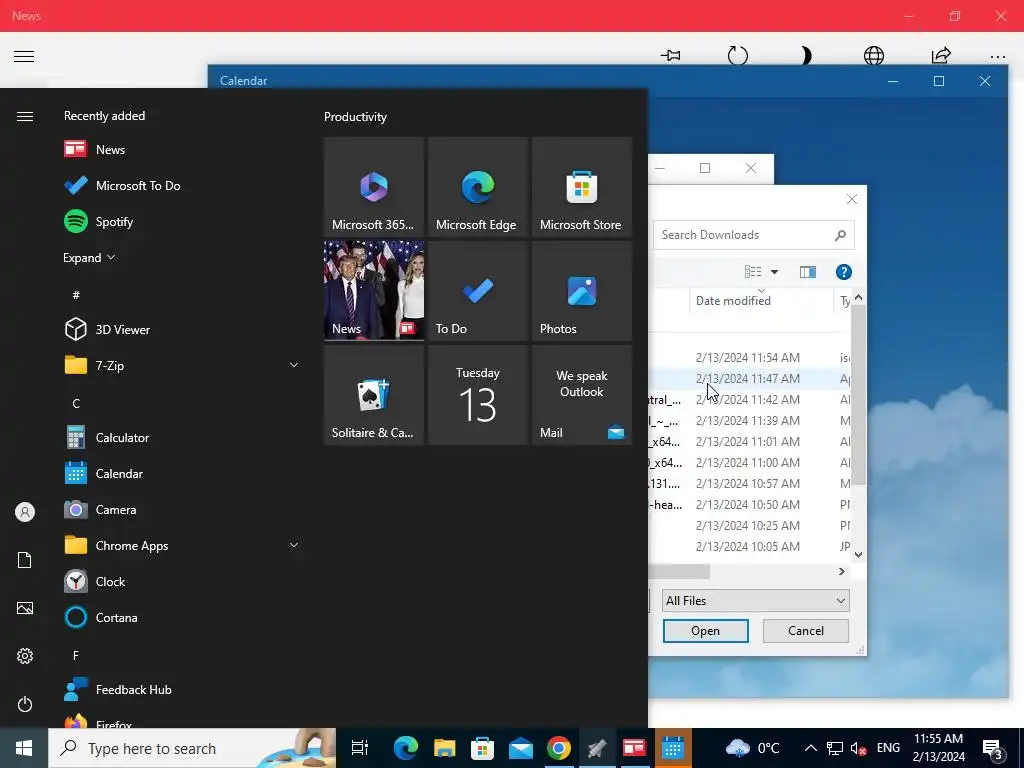Click the Productivity group heading

click(x=355, y=117)
